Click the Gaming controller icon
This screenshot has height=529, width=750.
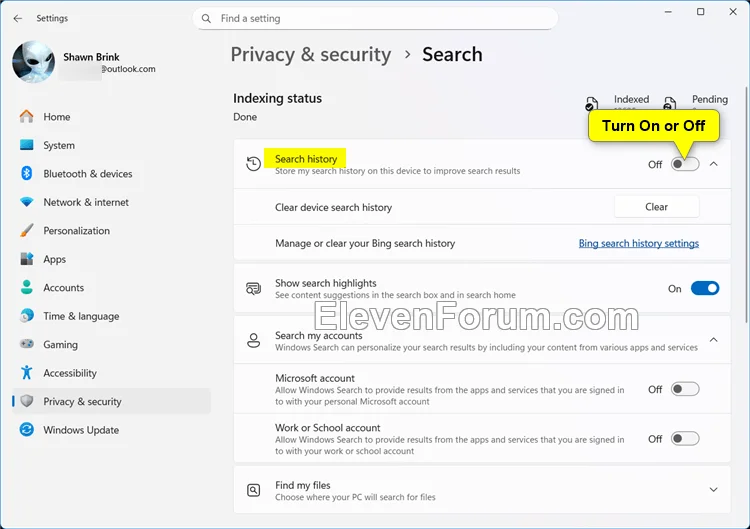coord(27,344)
